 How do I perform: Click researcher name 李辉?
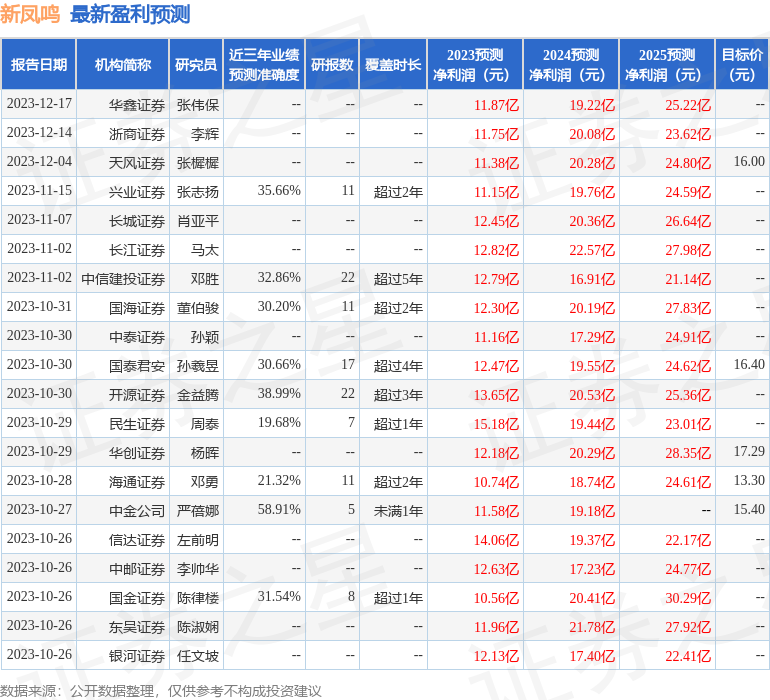click(x=205, y=134)
